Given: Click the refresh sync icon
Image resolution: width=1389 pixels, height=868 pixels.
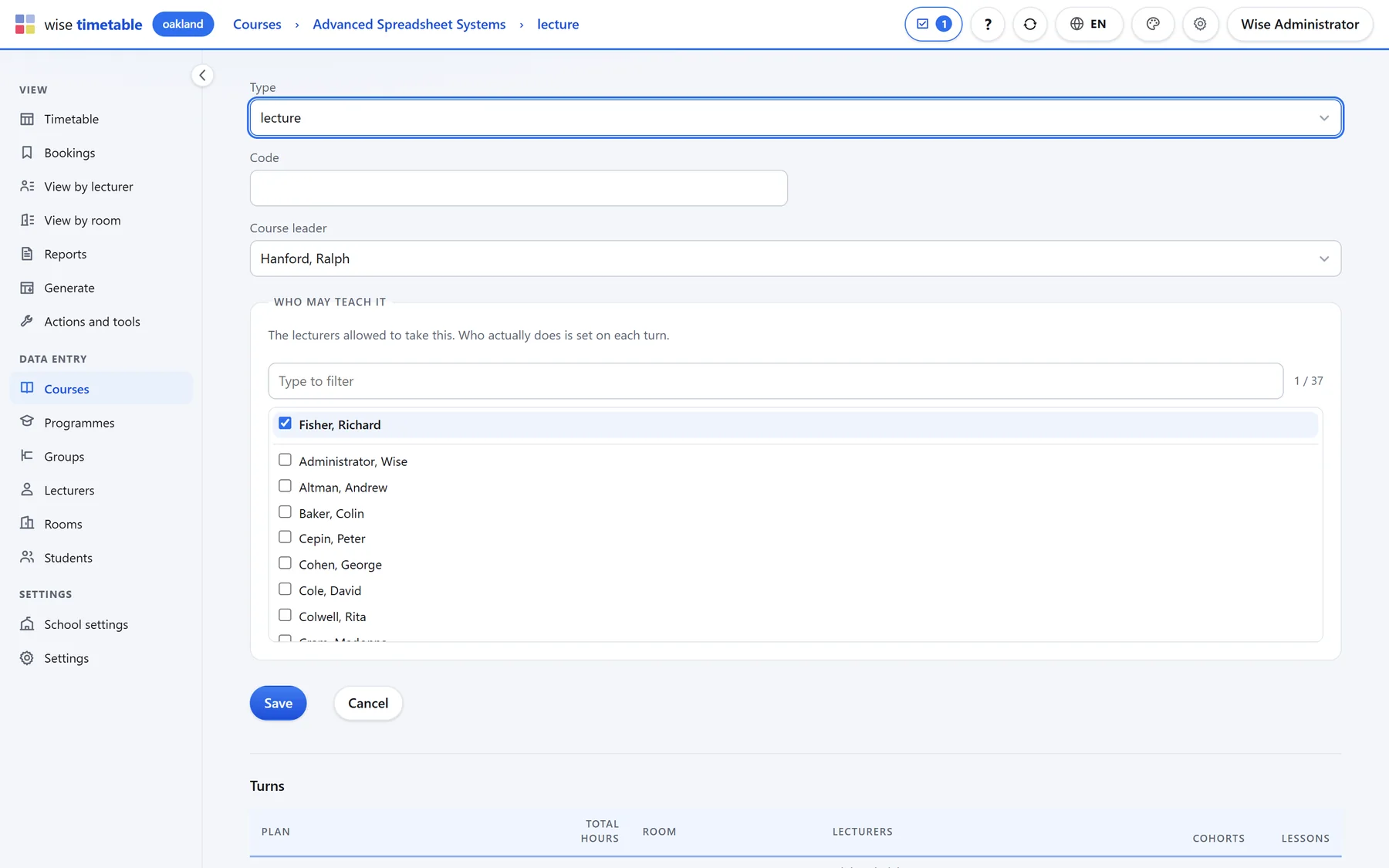Looking at the screenshot, I should 1029,24.
